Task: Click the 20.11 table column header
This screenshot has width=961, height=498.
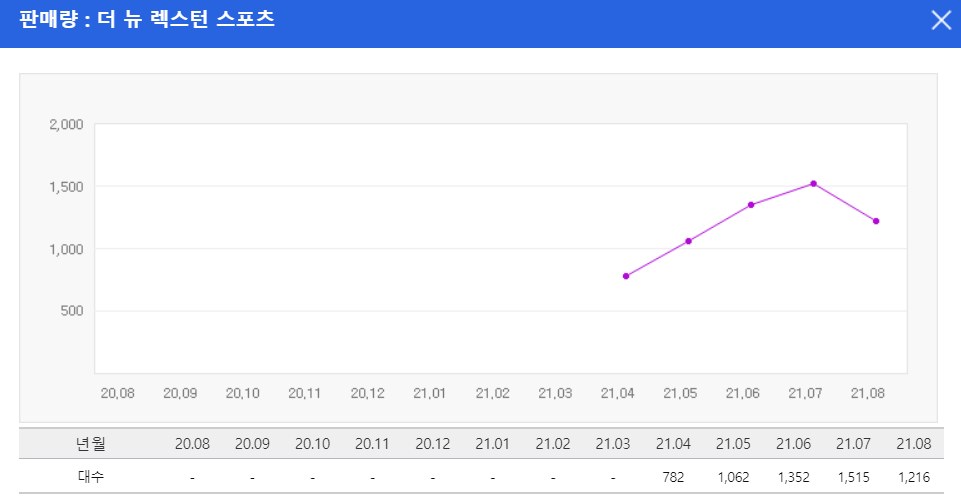Action: point(372,444)
